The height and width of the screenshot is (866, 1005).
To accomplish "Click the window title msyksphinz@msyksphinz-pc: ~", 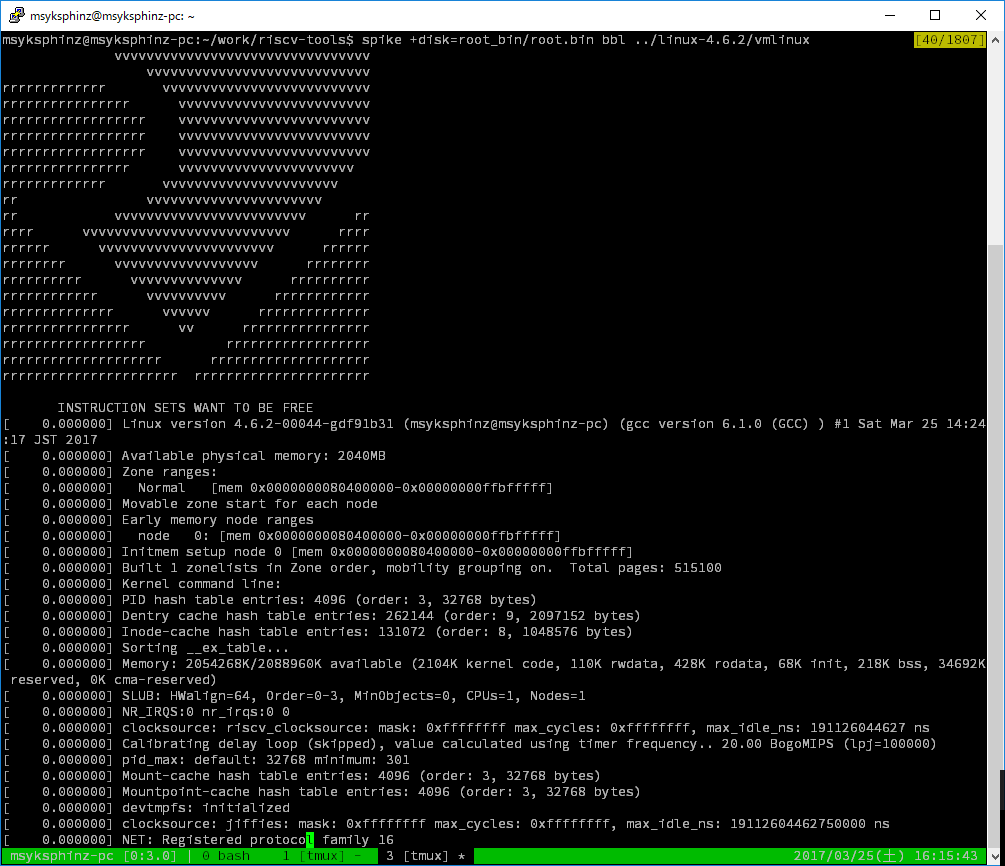I will click(x=112, y=16).
